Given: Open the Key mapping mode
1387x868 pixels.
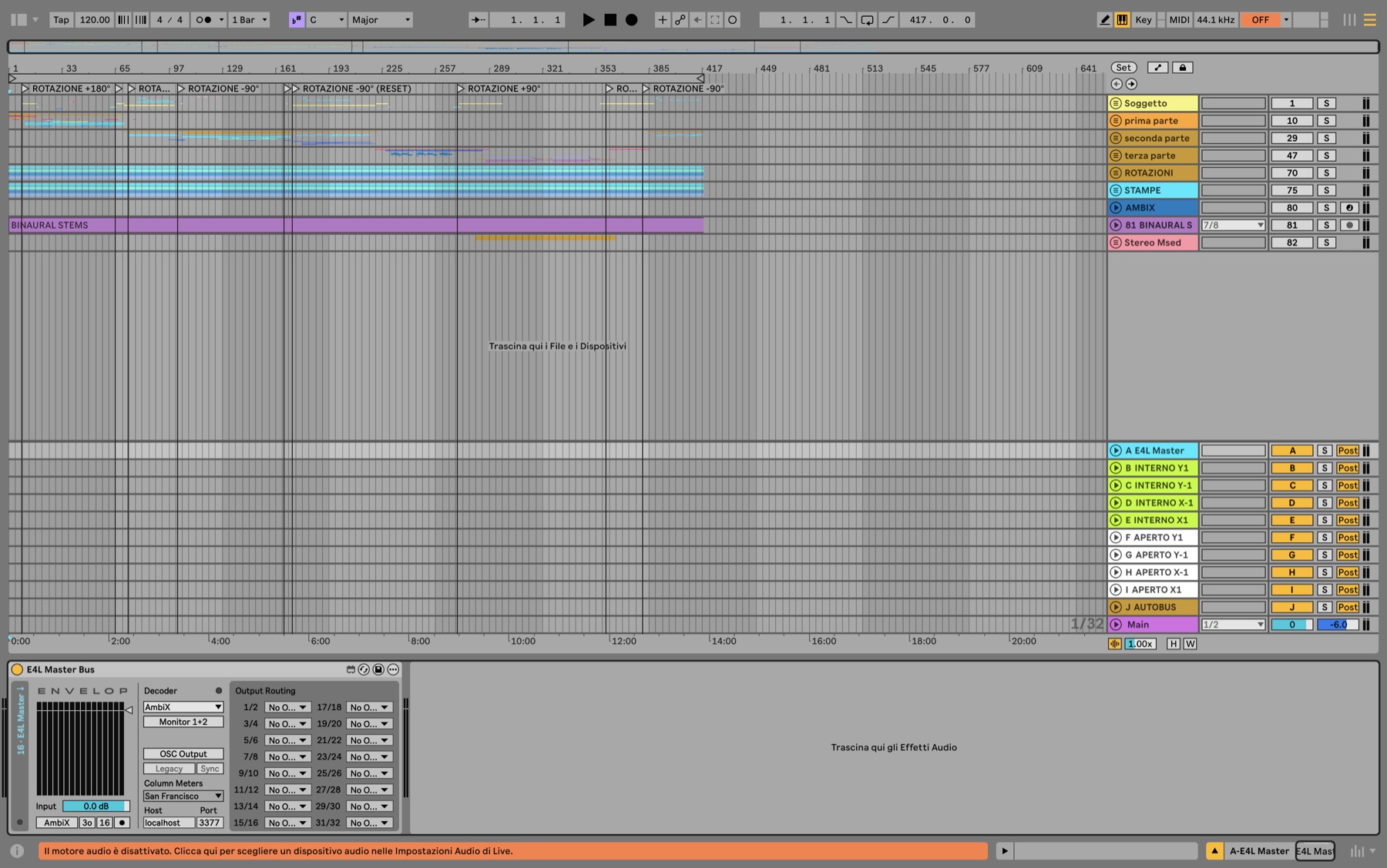Looking at the screenshot, I should pos(1144,20).
